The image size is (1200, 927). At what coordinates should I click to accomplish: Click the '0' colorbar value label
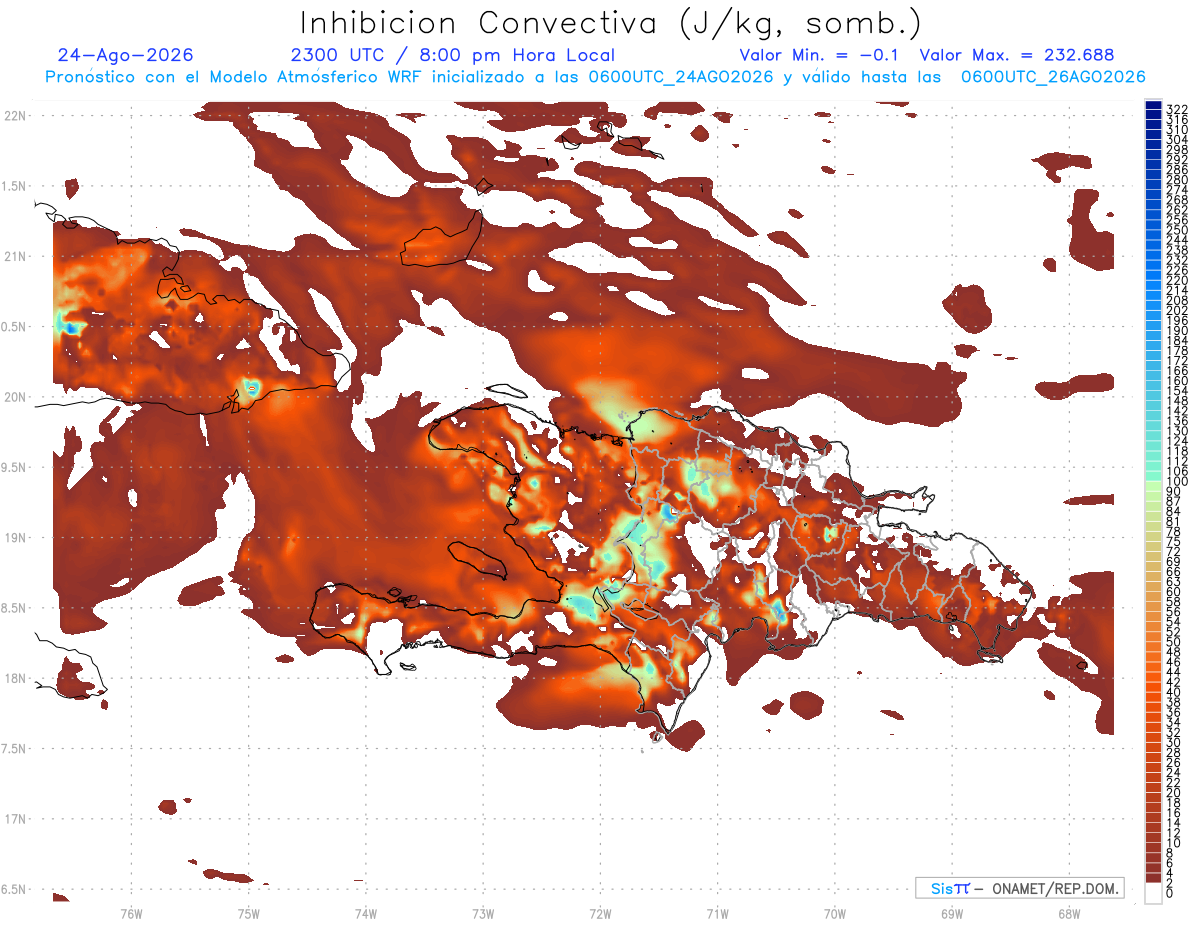pos(1170,894)
